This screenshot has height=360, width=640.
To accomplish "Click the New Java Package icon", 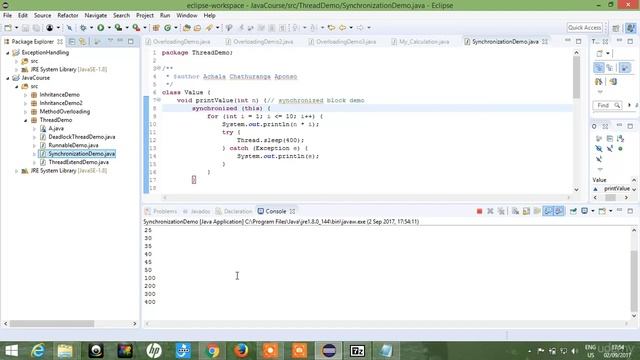I will tap(156, 28).
